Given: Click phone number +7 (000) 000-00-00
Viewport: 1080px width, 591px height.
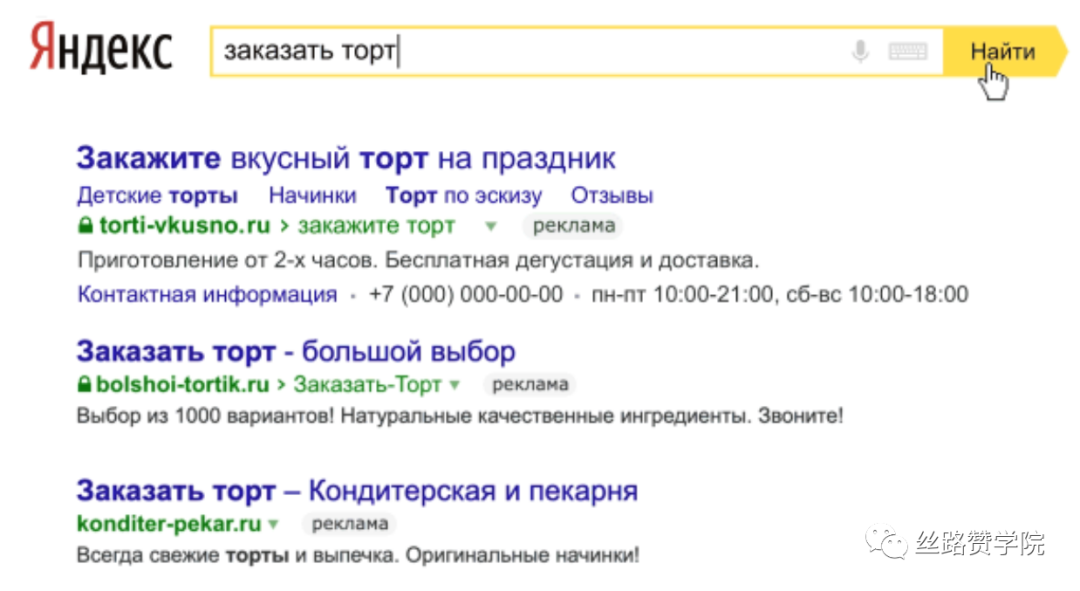Looking at the screenshot, I should pos(466,295).
